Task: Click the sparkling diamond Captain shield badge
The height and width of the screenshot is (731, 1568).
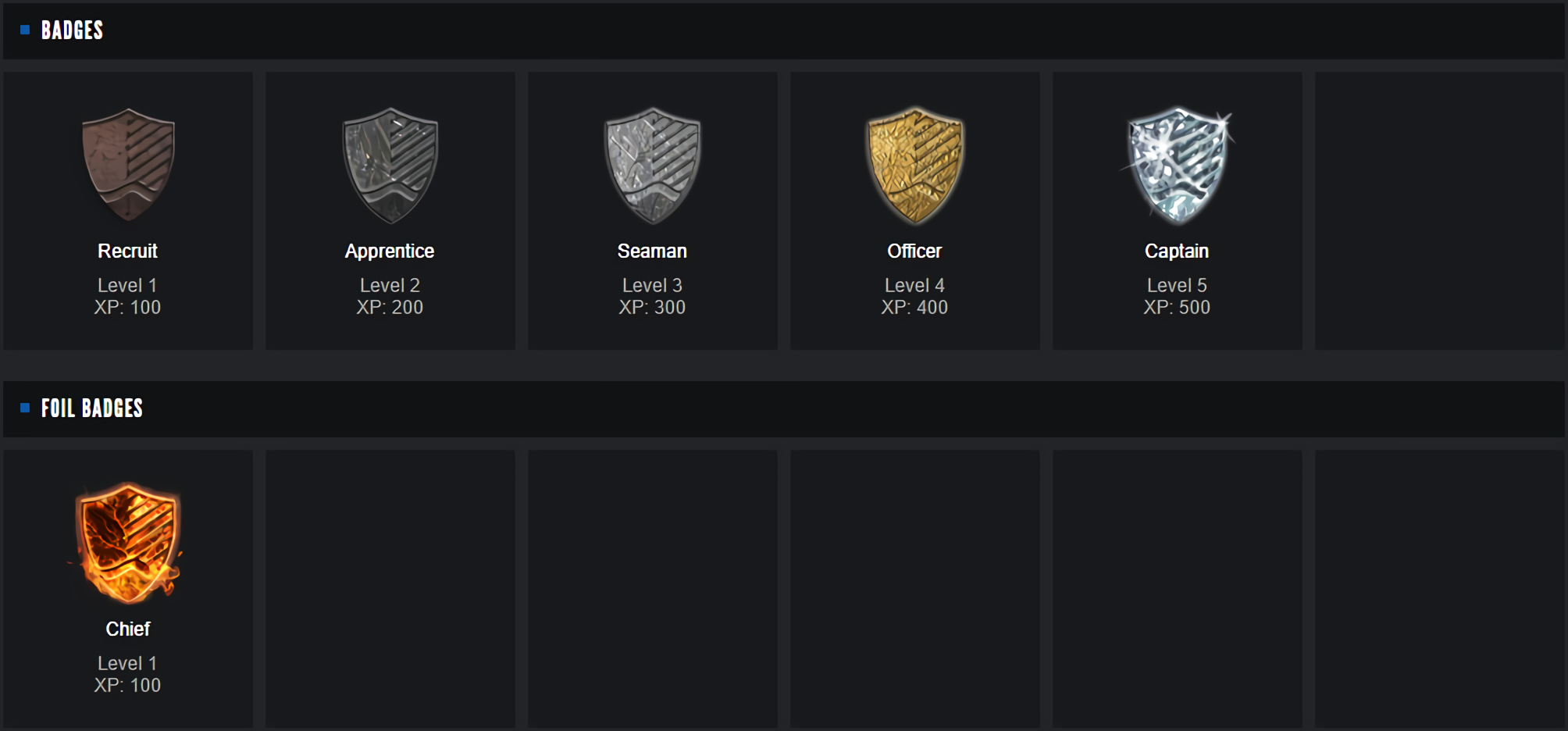Action: coord(1178,165)
